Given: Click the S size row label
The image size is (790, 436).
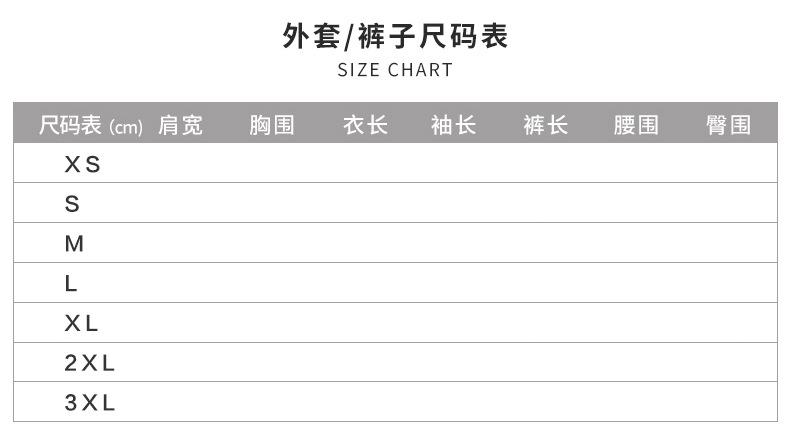Looking at the screenshot, I should coord(72,204).
